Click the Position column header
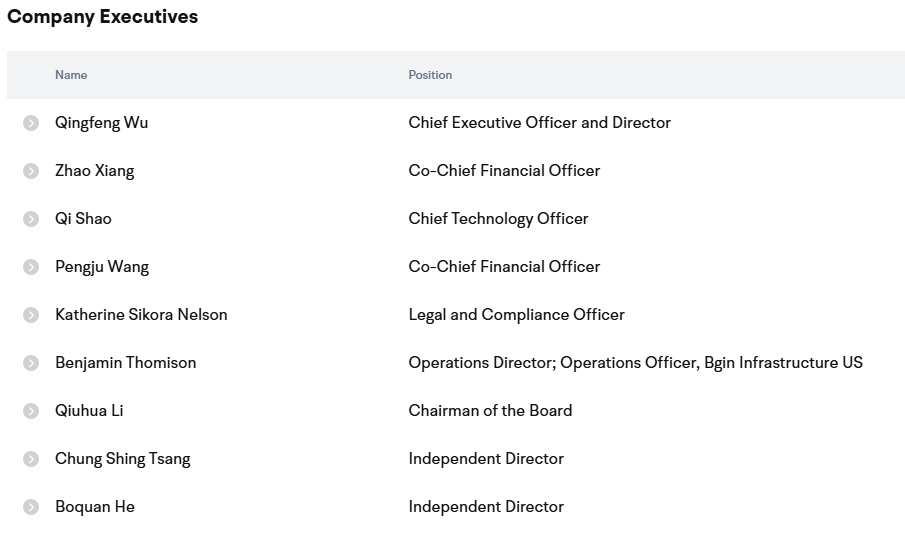The image size is (905, 538). coord(430,75)
